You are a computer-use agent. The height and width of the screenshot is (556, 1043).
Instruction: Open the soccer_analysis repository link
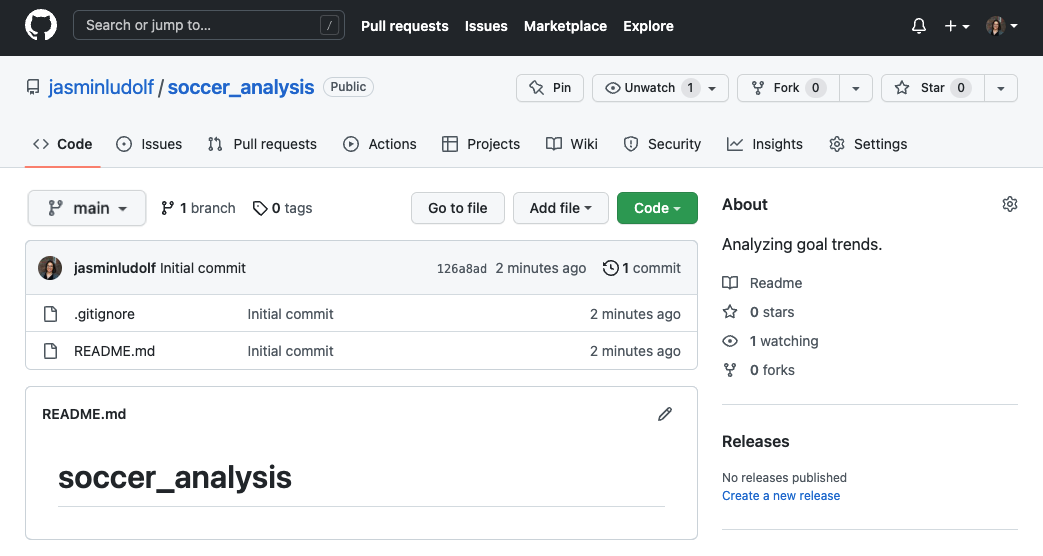coord(241,87)
